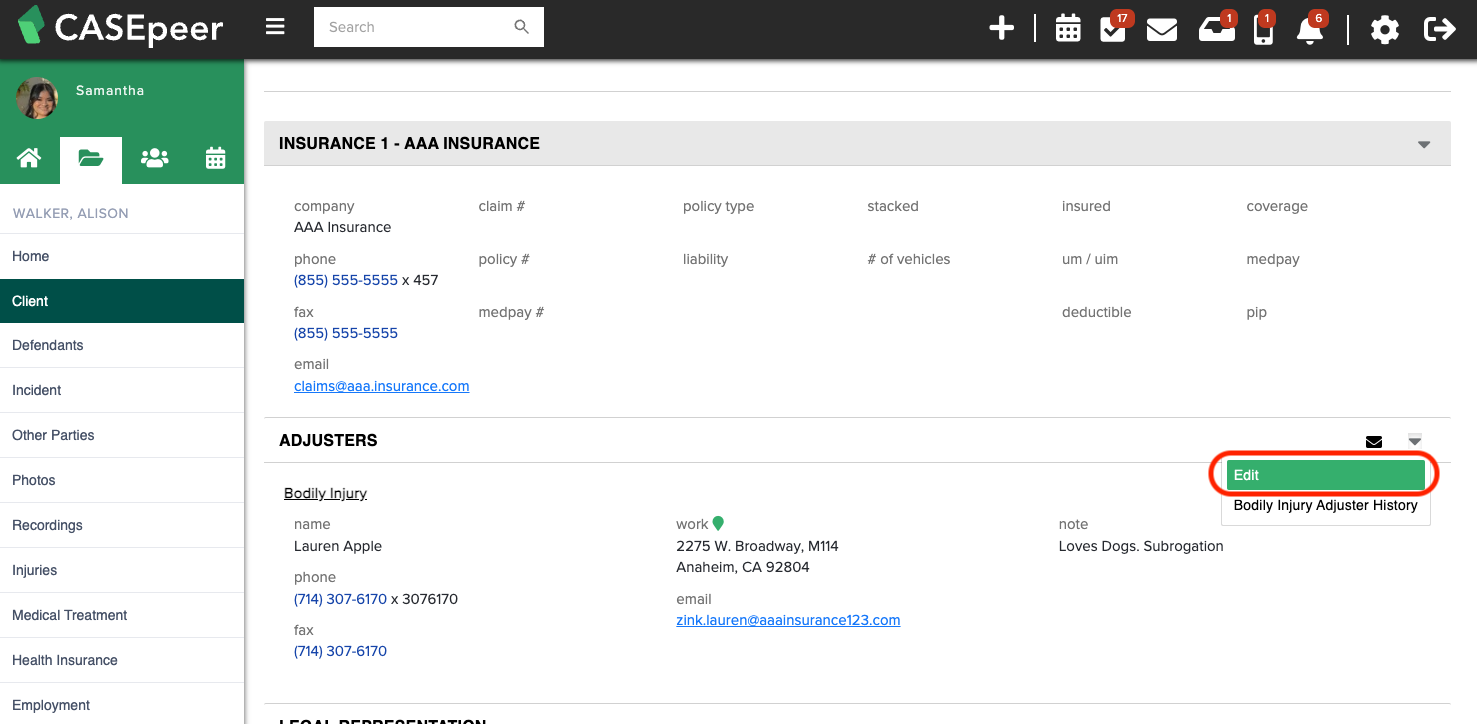Viewport: 1477px width, 724px height.
Task: Click the note Loves Dogs. Subrogation
Action: click(x=1141, y=546)
